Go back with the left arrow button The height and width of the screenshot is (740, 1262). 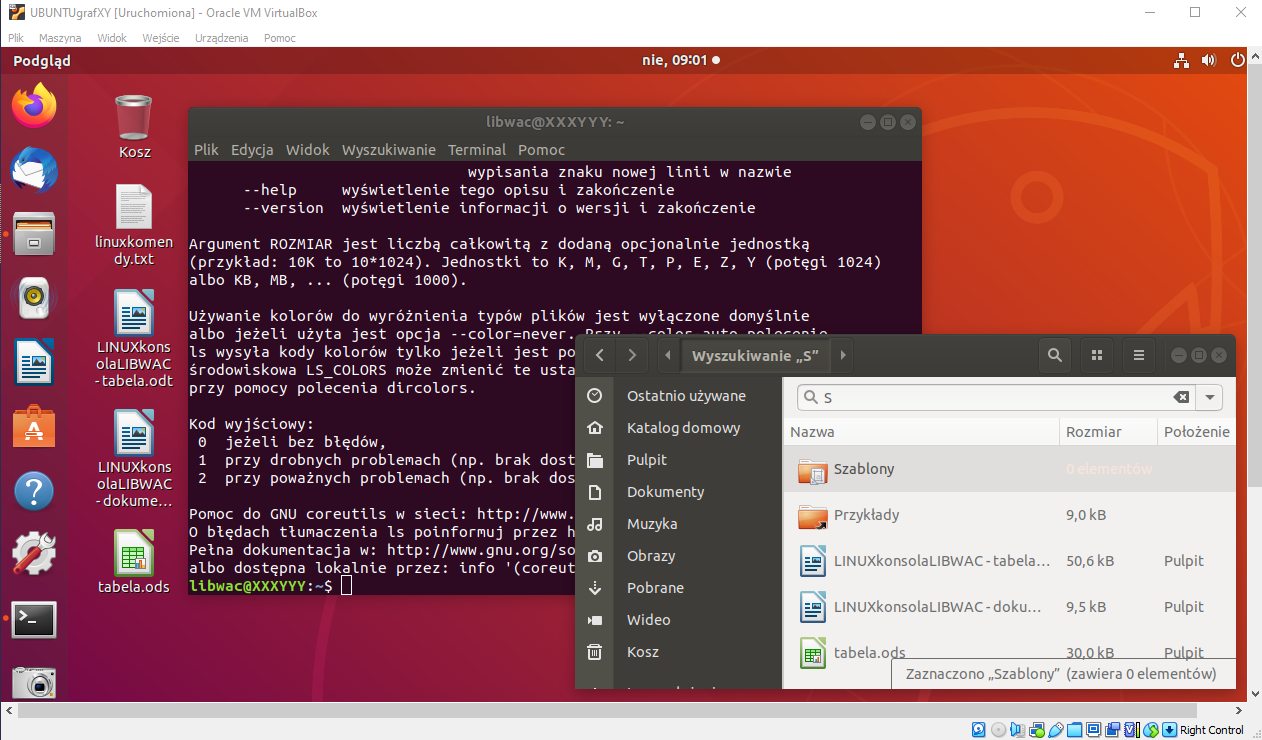(599, 355)
